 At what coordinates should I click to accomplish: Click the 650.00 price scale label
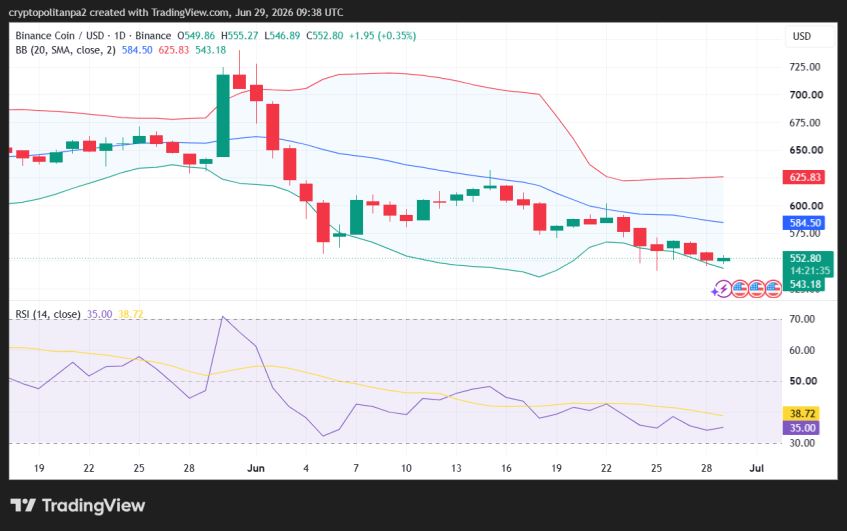806,150
